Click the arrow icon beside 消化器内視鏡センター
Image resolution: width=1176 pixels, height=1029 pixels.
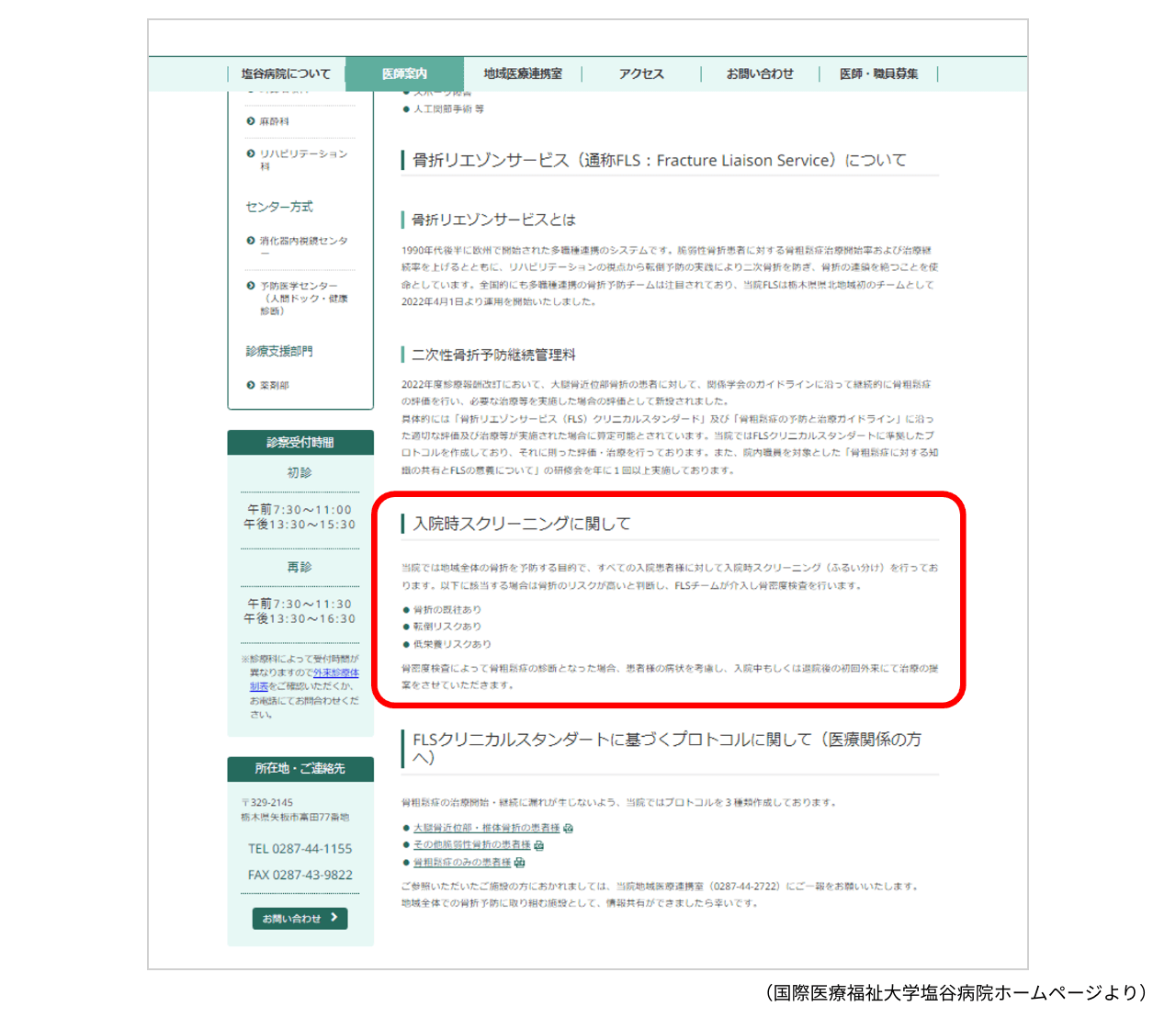[251, 241]
